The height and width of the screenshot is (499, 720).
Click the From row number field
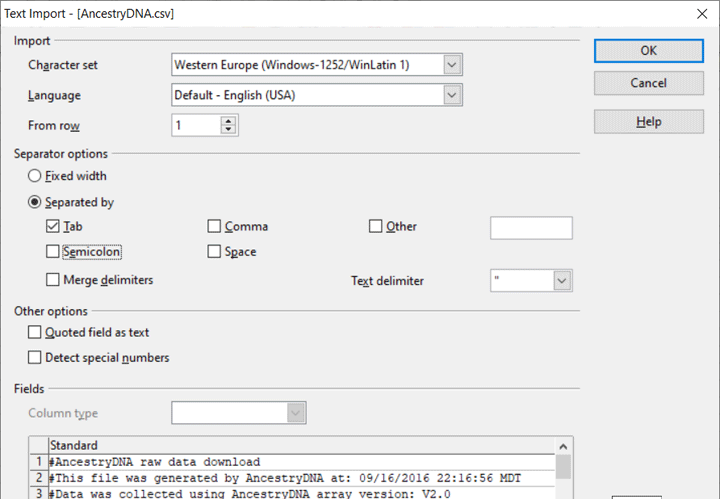[x=197, y=125]
